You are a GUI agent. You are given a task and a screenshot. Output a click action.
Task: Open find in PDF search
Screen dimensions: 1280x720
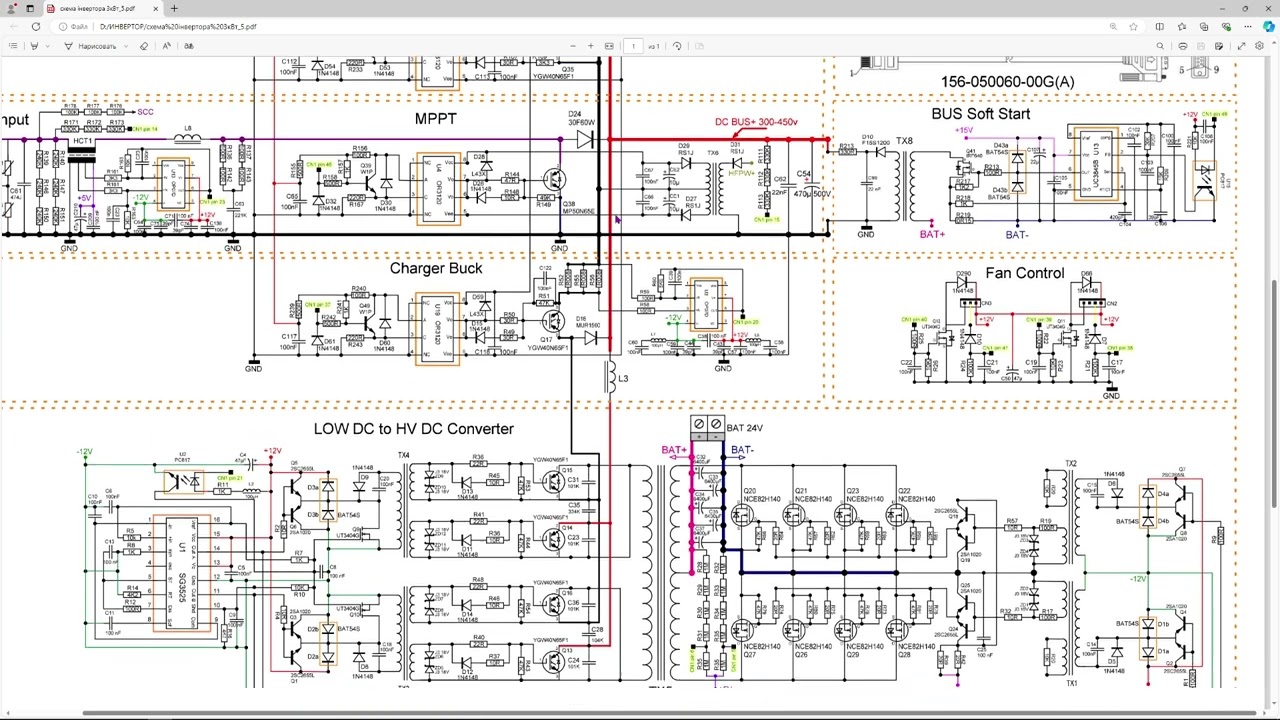tap(1160, 46)
